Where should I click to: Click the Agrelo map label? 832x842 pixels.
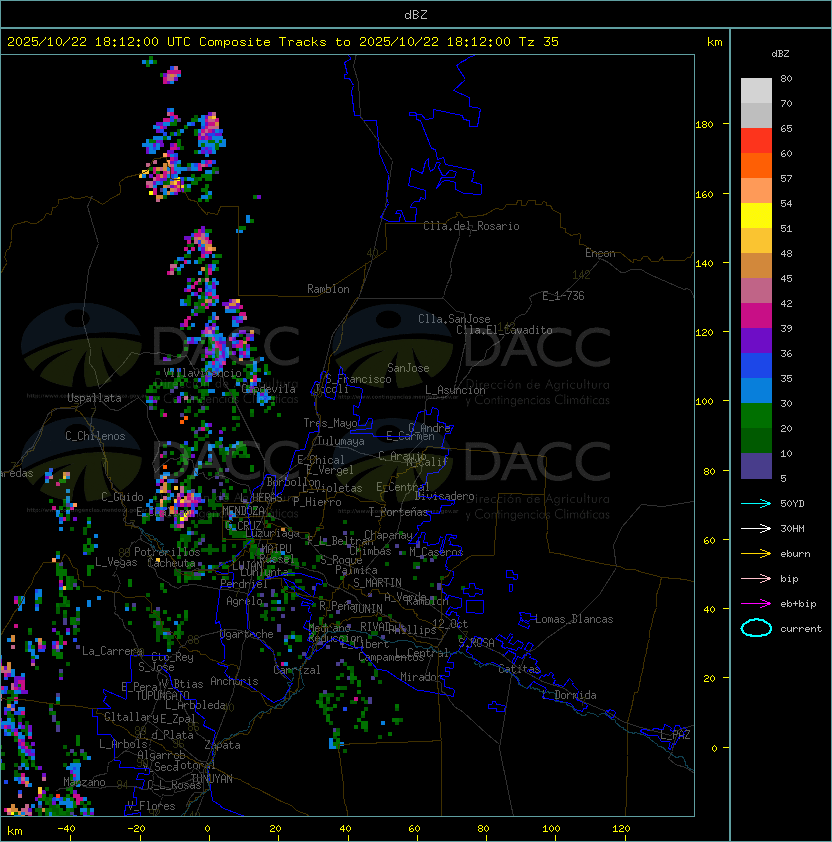[244, 601]
